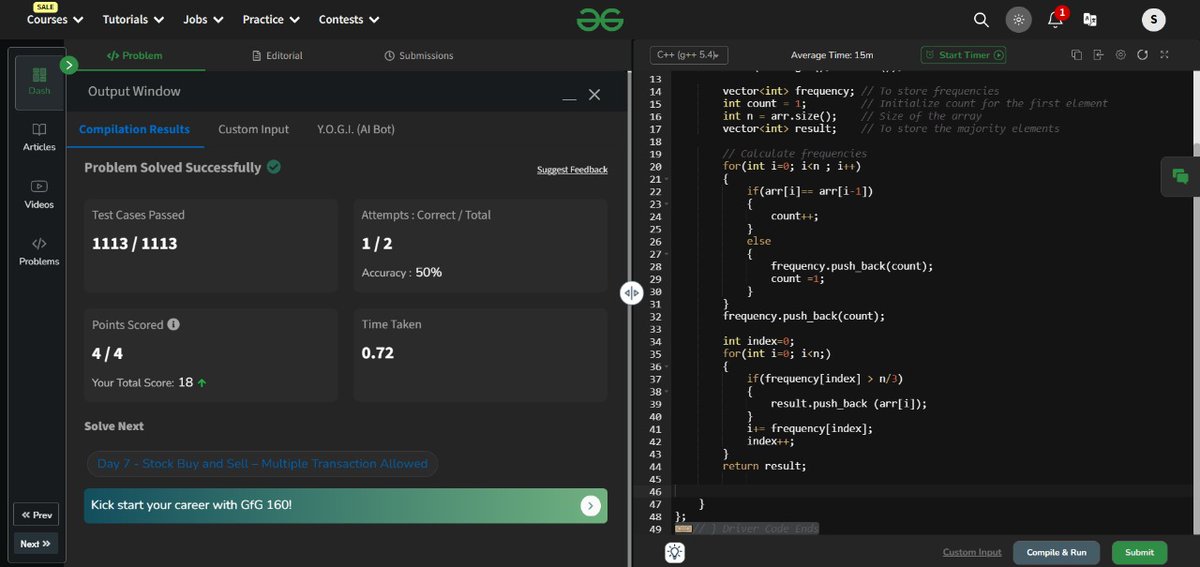
Task: Open the search magnifier icon
Action: (x=981, y=19)
